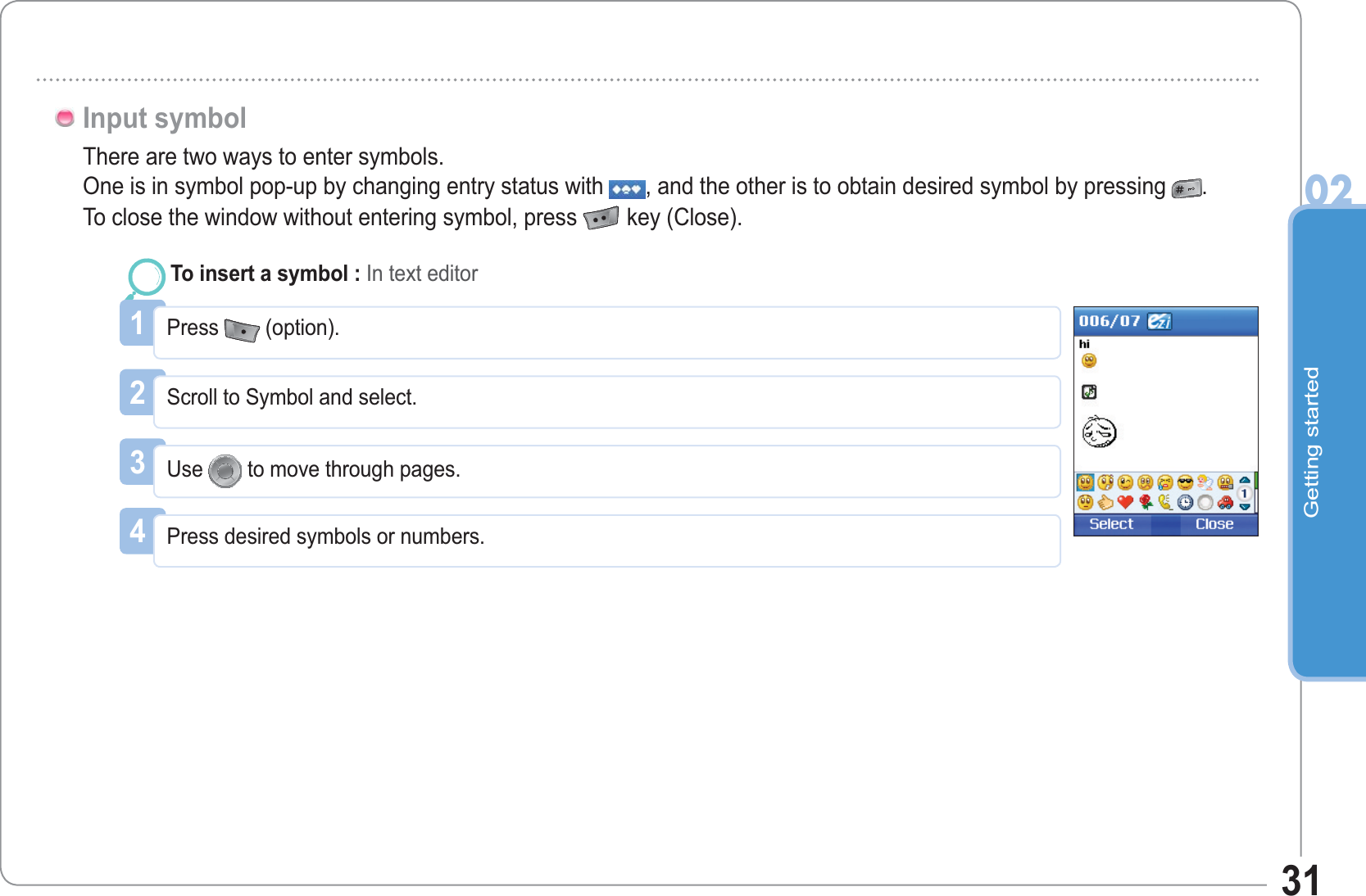1366x896 pixels.
Task: Click 'Press desired symbols or numbers.' text
Action: click(x=325, y=536)
